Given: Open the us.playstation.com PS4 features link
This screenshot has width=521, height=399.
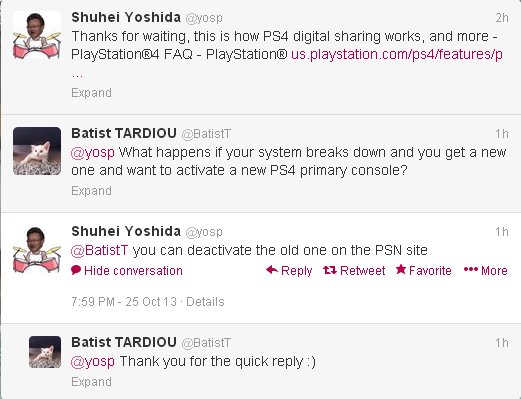Looking at the screenshot, I should click(x=397, y=54).
